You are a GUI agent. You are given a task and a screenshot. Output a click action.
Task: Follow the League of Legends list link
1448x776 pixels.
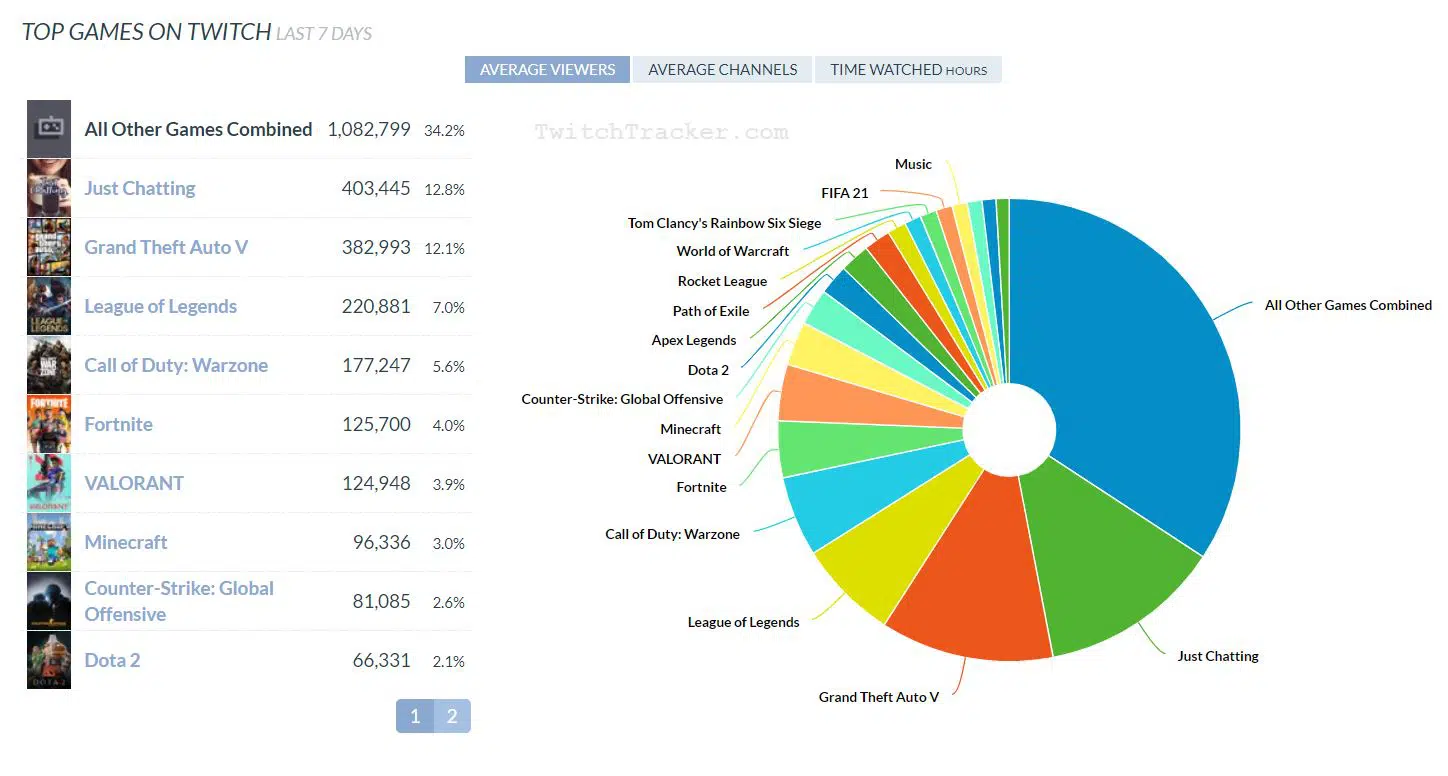coord(161,307)
